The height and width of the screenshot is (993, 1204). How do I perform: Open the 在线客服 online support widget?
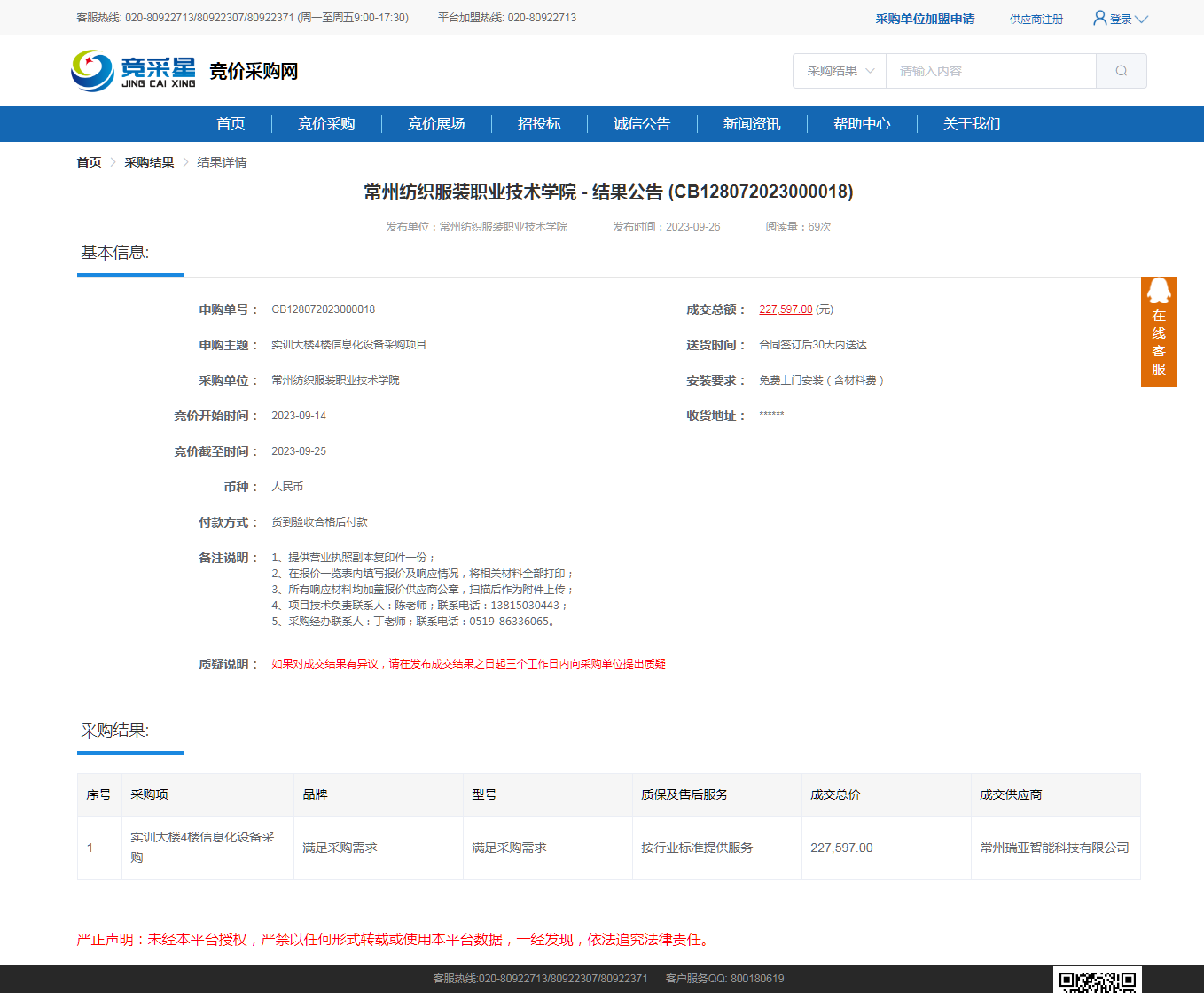(1158, 332)
